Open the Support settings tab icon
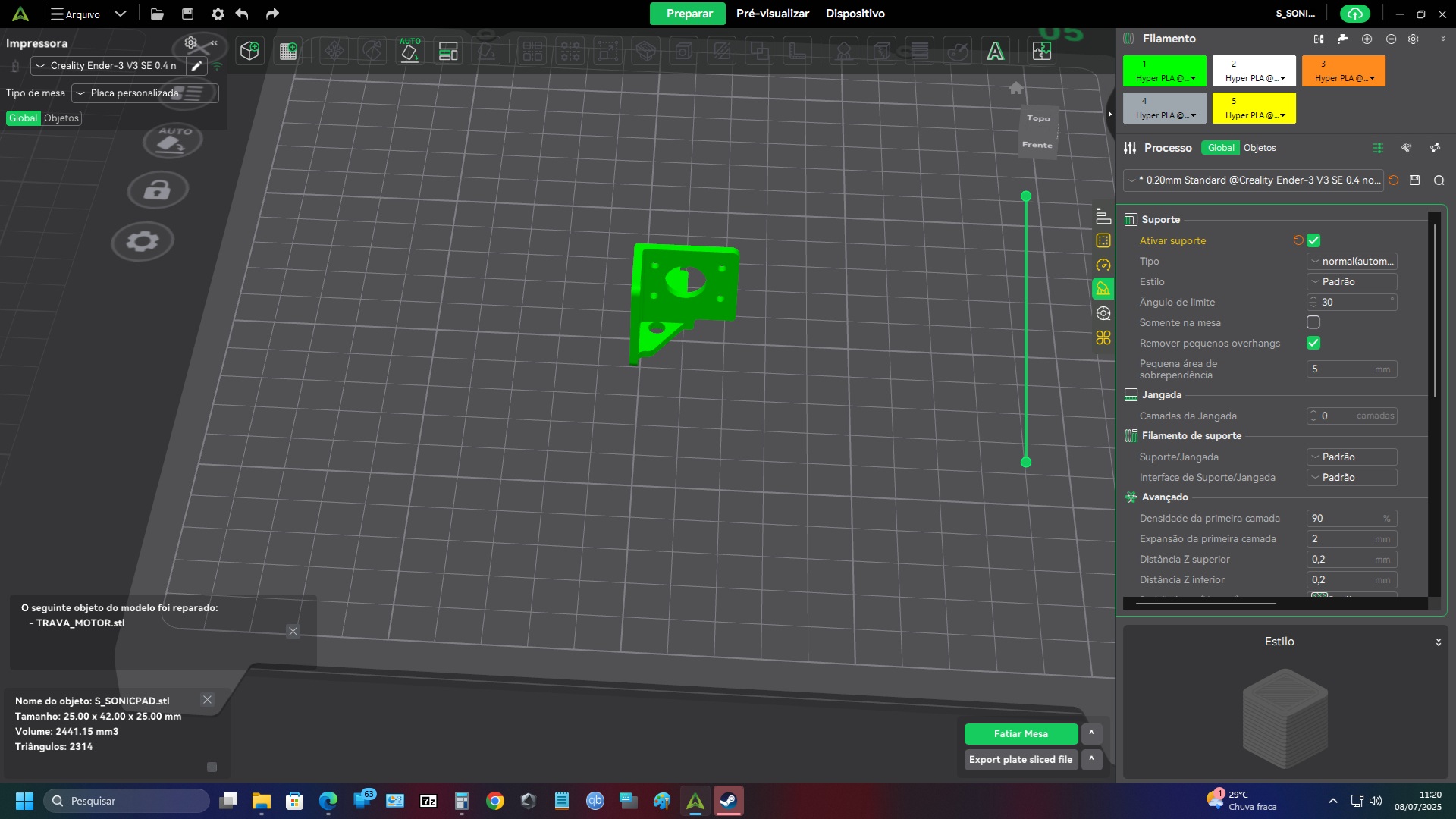 tap(1103, 289)
